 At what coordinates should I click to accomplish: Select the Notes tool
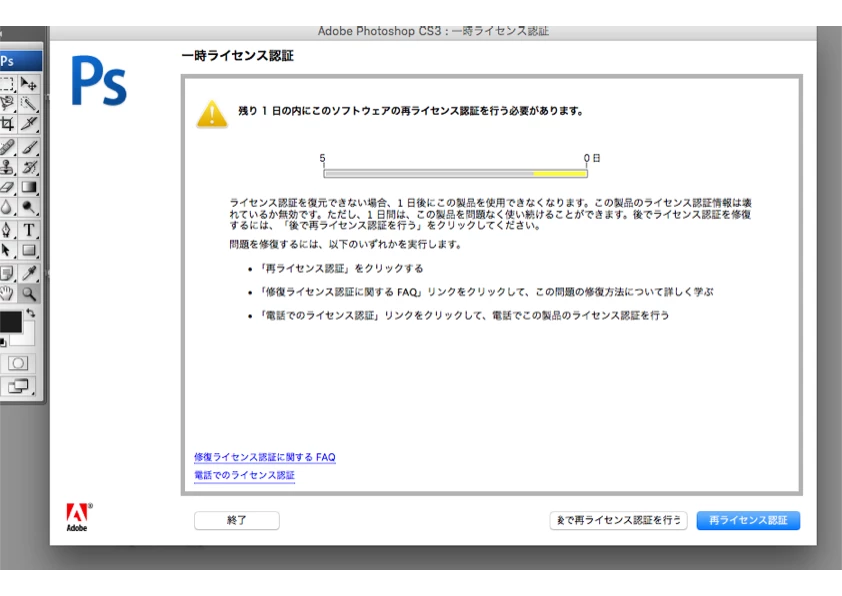point(7,273)
